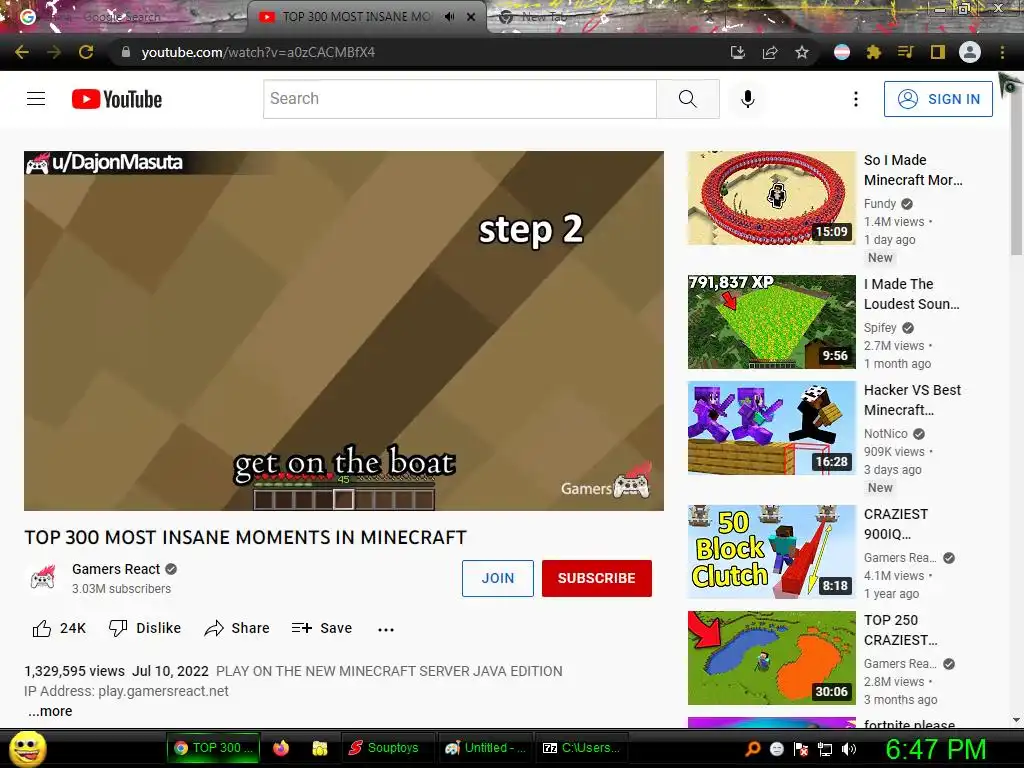The width and height of the screenshot is (1024, 768).
Task: Click the tray magnifier search icon
Action: pos(753,749)
